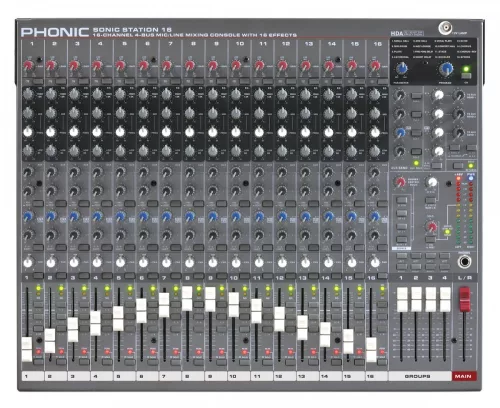Push the top button in the source selector column
Screen dimensions: 500x408
402,200
